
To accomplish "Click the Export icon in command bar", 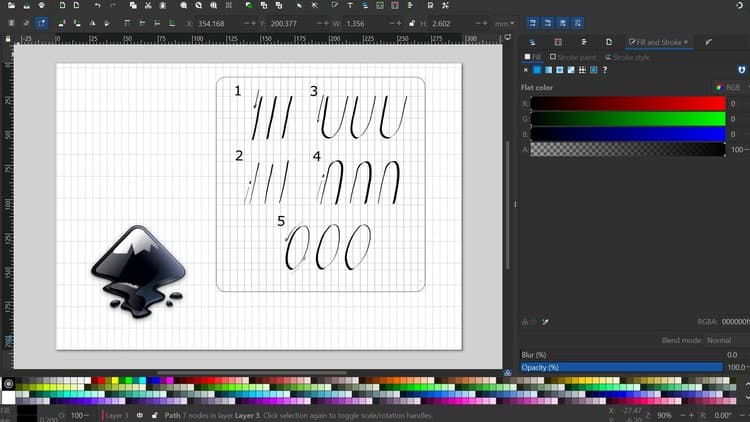I will pyautogui.click(x=77, y=5).
